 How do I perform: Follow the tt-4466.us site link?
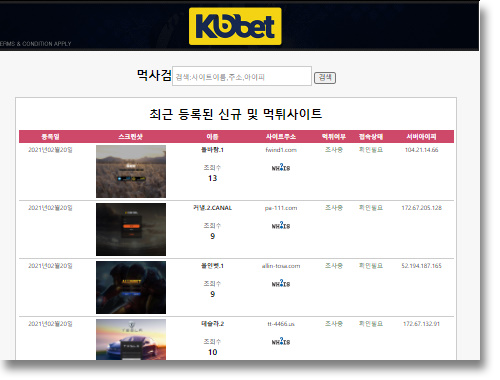281,324
